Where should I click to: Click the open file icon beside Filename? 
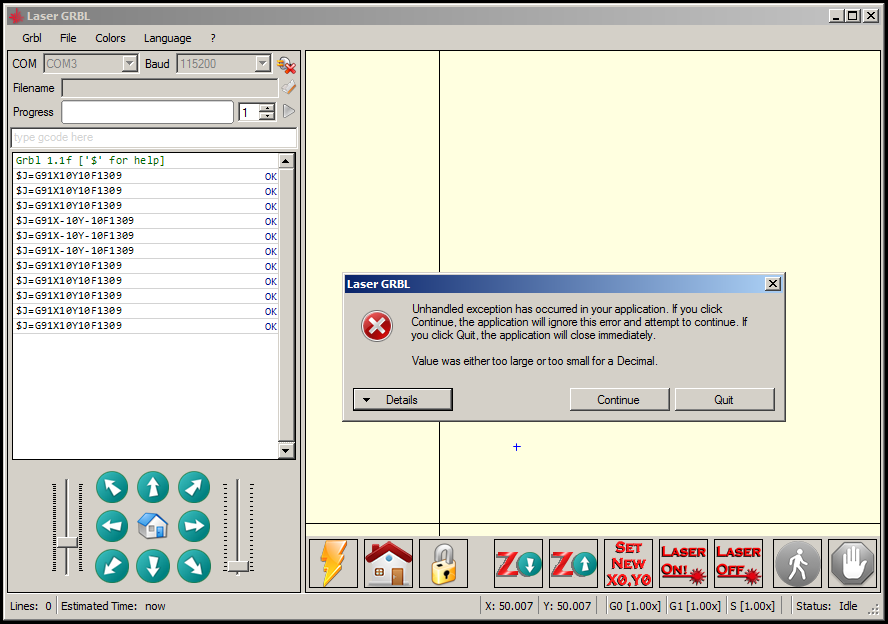point(289,87)
